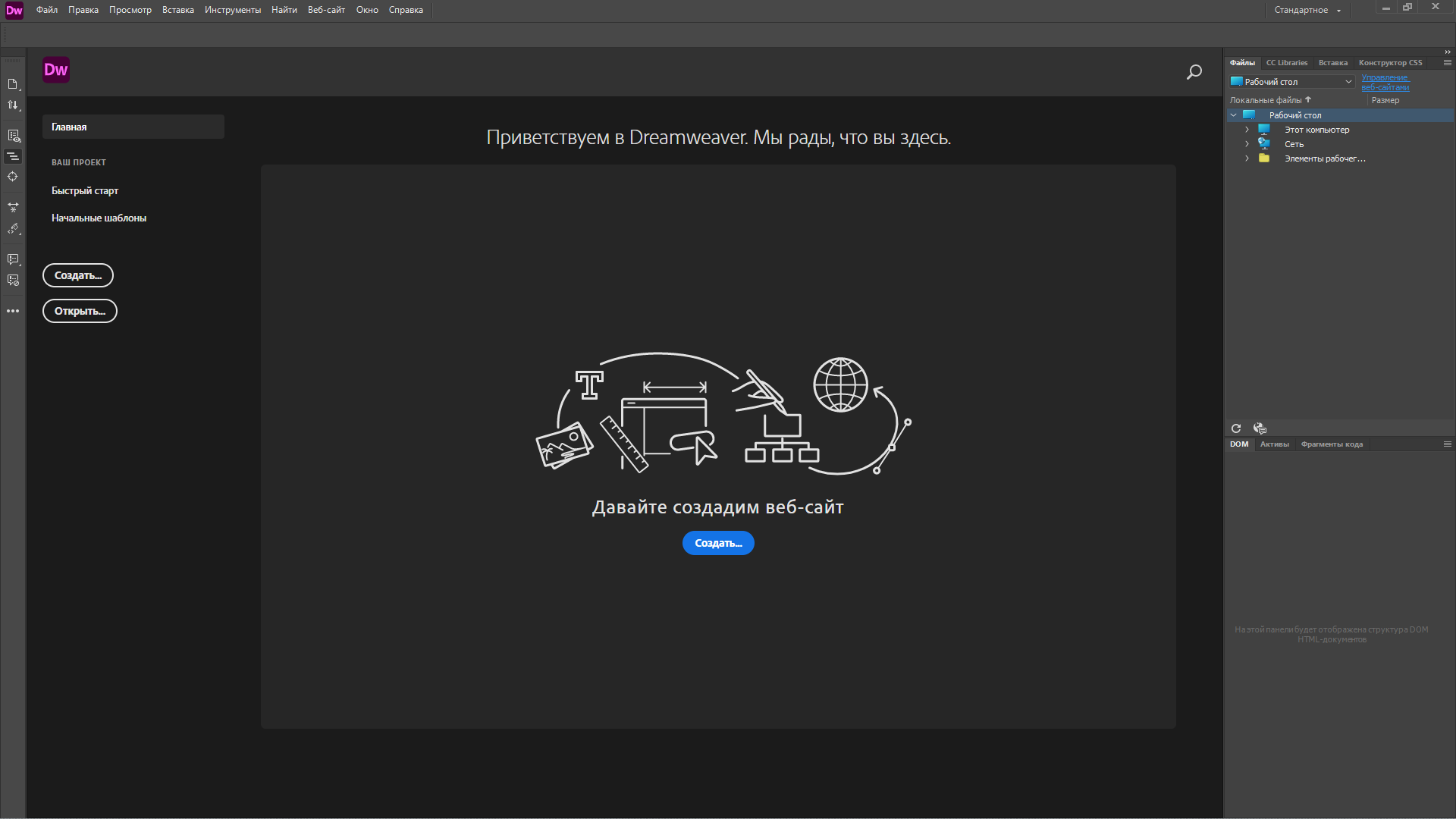Select the Рабочий стол tree row

(x=1340, y=115)
